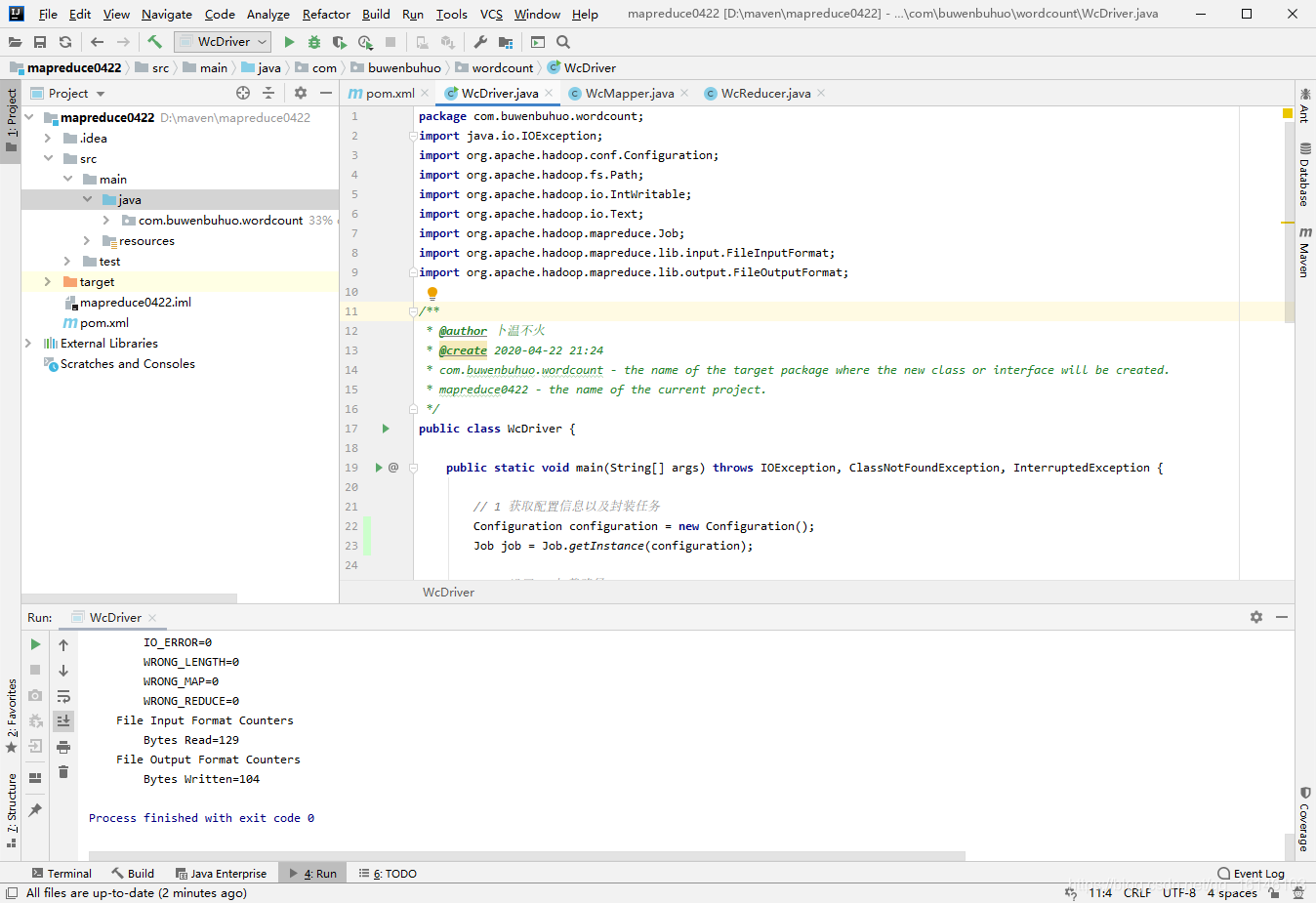This screenshot has width=1316, height=903.
Task: Click the Build project hammer icon
Action: click(x=154, y=42)
